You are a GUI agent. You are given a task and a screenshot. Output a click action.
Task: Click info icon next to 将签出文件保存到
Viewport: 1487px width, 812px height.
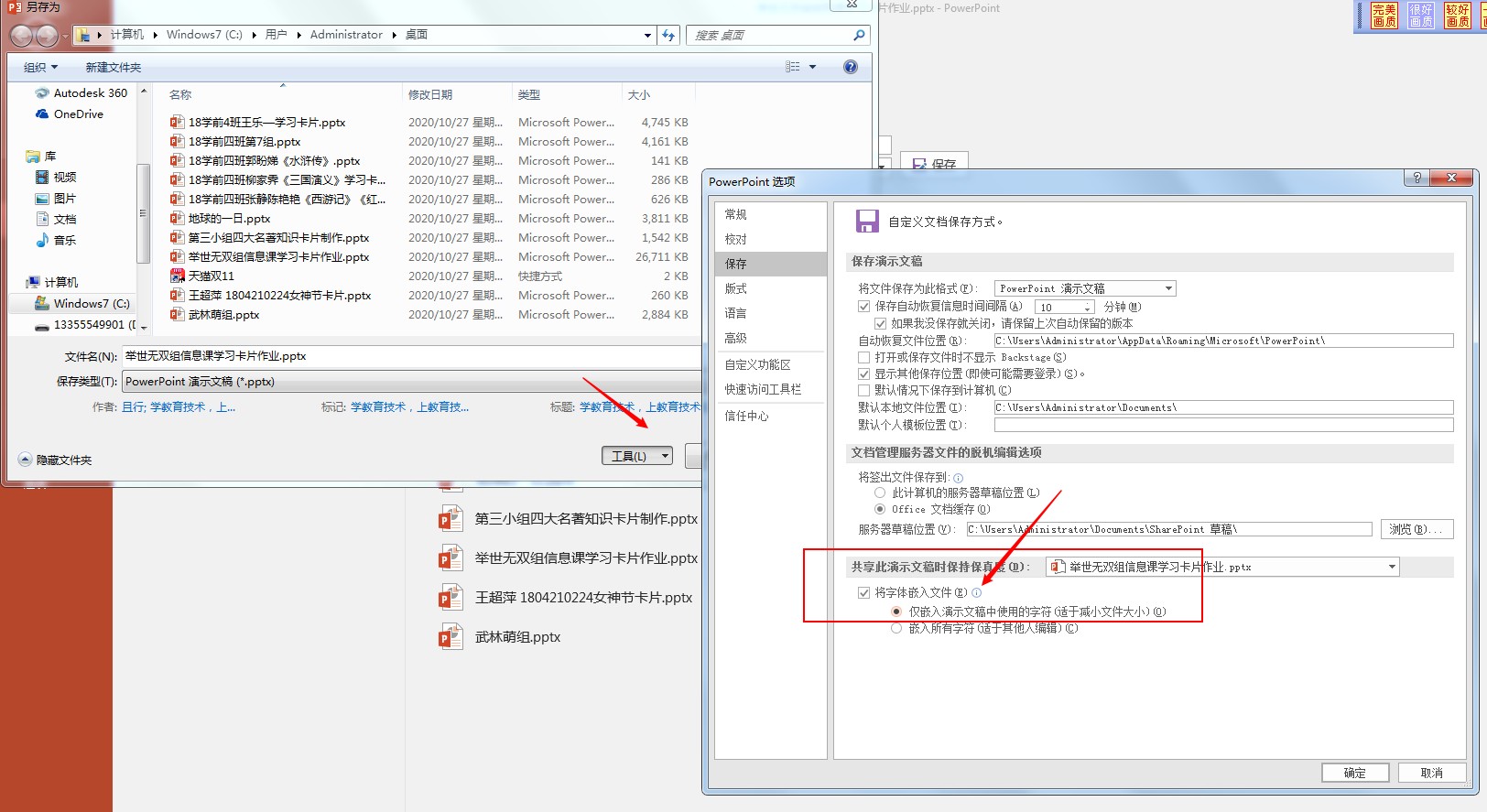(x=958, y=478)
